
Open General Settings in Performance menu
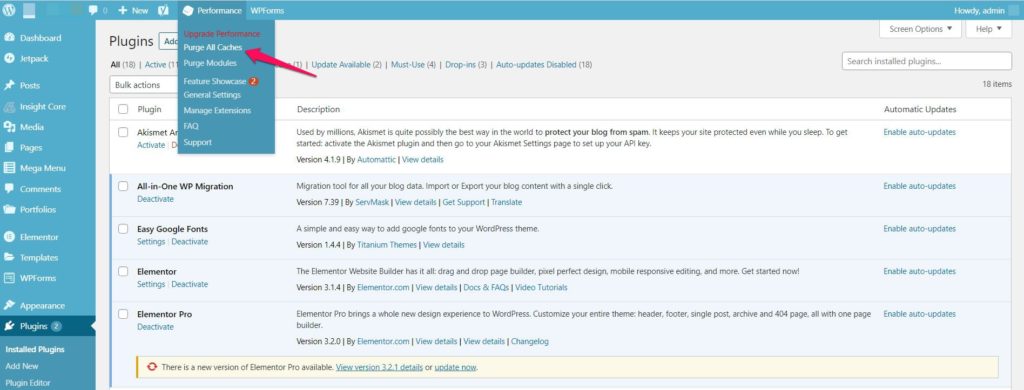[212, 95]
